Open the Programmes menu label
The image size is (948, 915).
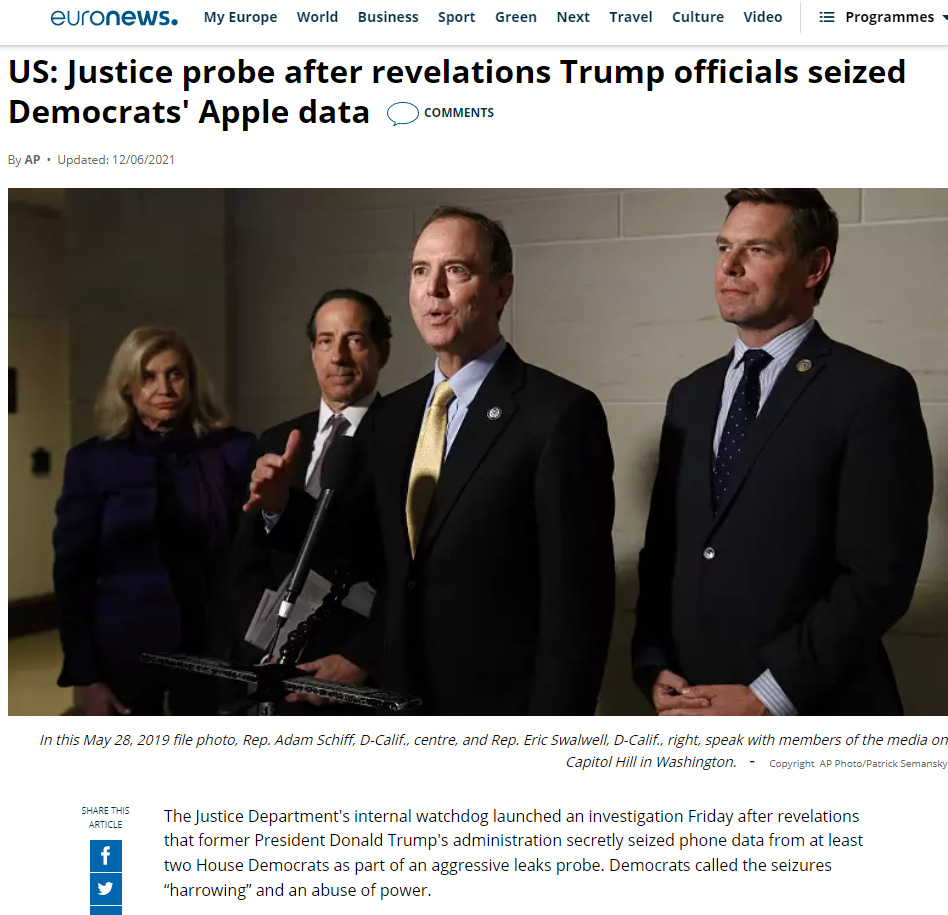pyautogui.click(x=889, y=17)
